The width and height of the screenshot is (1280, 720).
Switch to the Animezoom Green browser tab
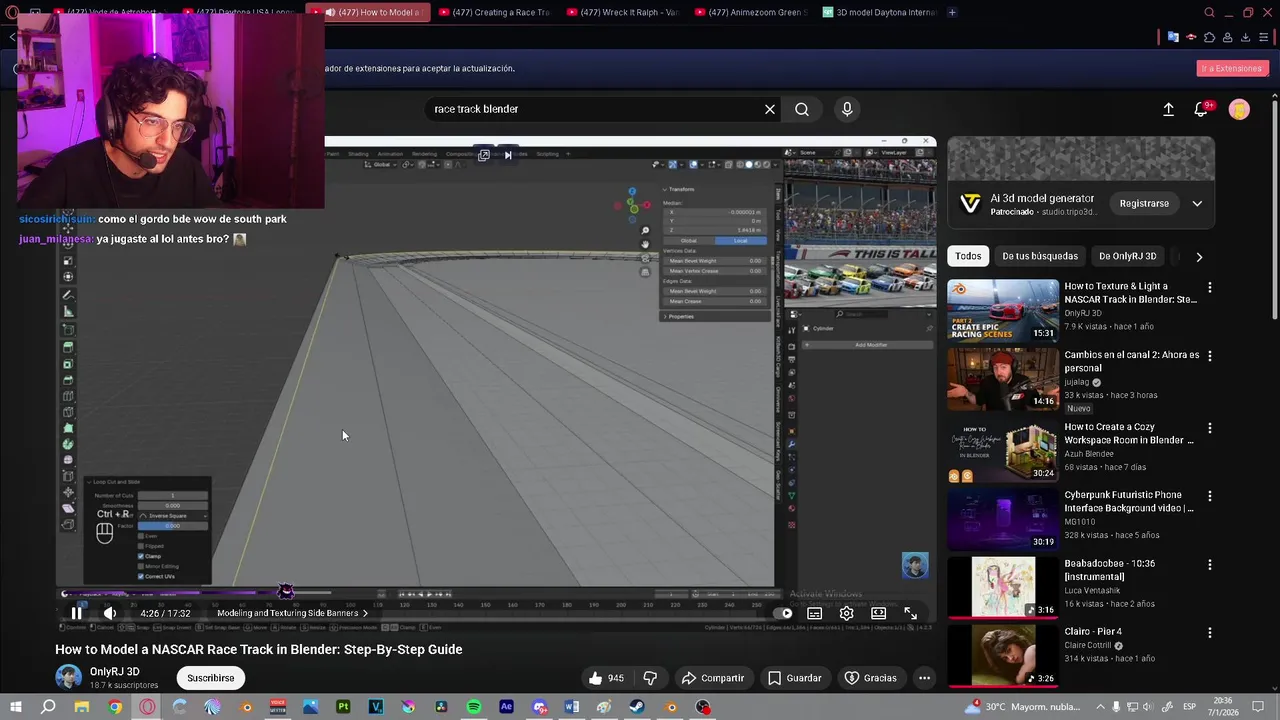(750, 12)
